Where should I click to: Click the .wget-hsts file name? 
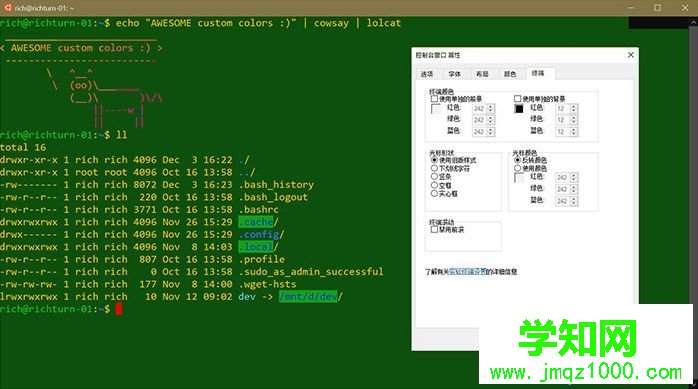coord(268,284)
